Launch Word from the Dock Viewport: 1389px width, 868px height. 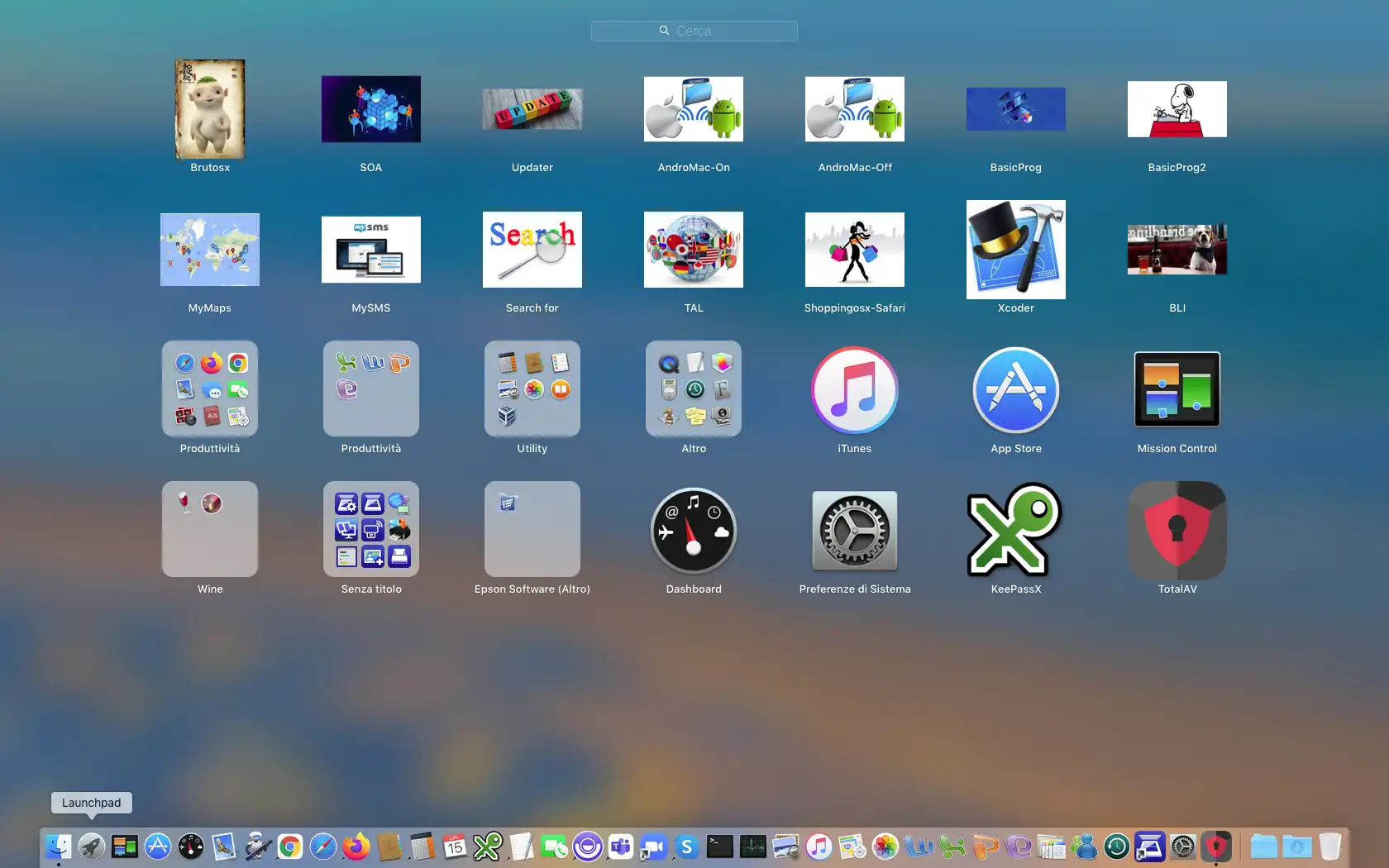click(919, 847)
